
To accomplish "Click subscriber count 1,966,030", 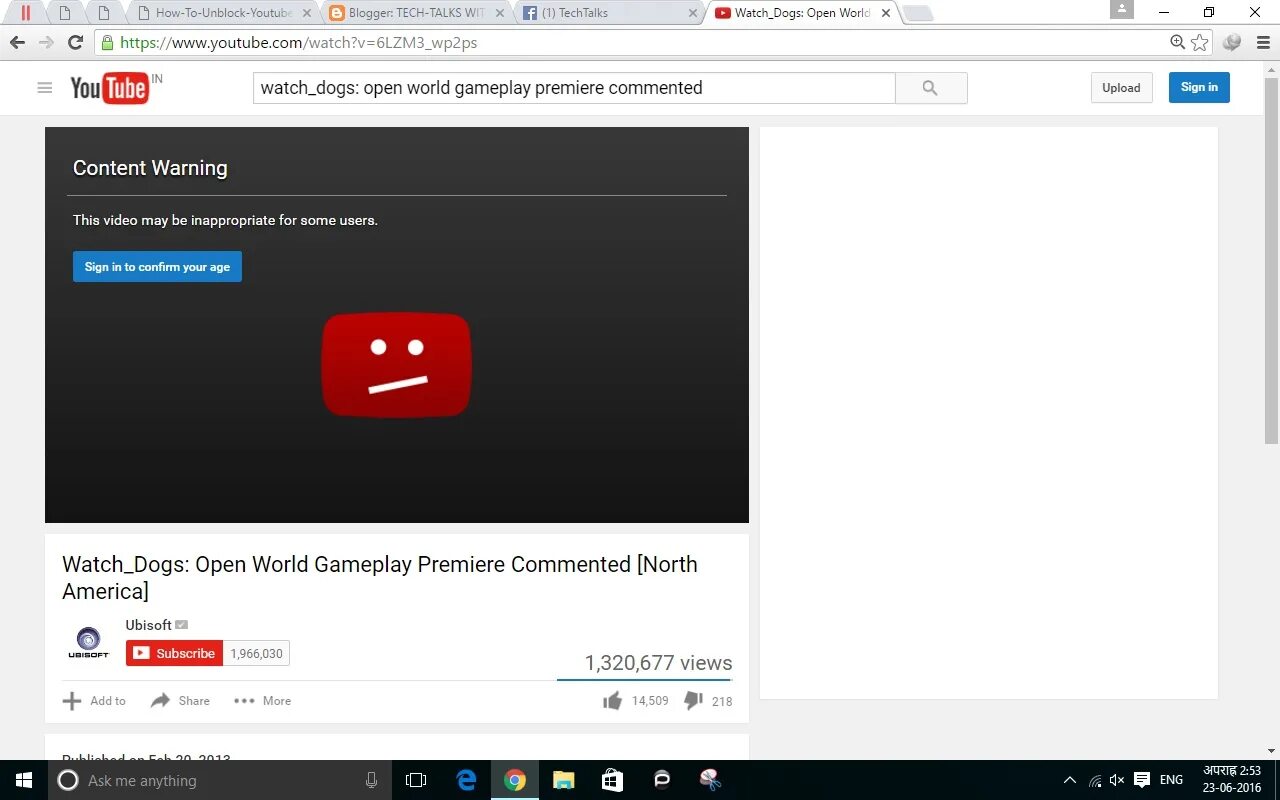I will [x=256, y=653].
